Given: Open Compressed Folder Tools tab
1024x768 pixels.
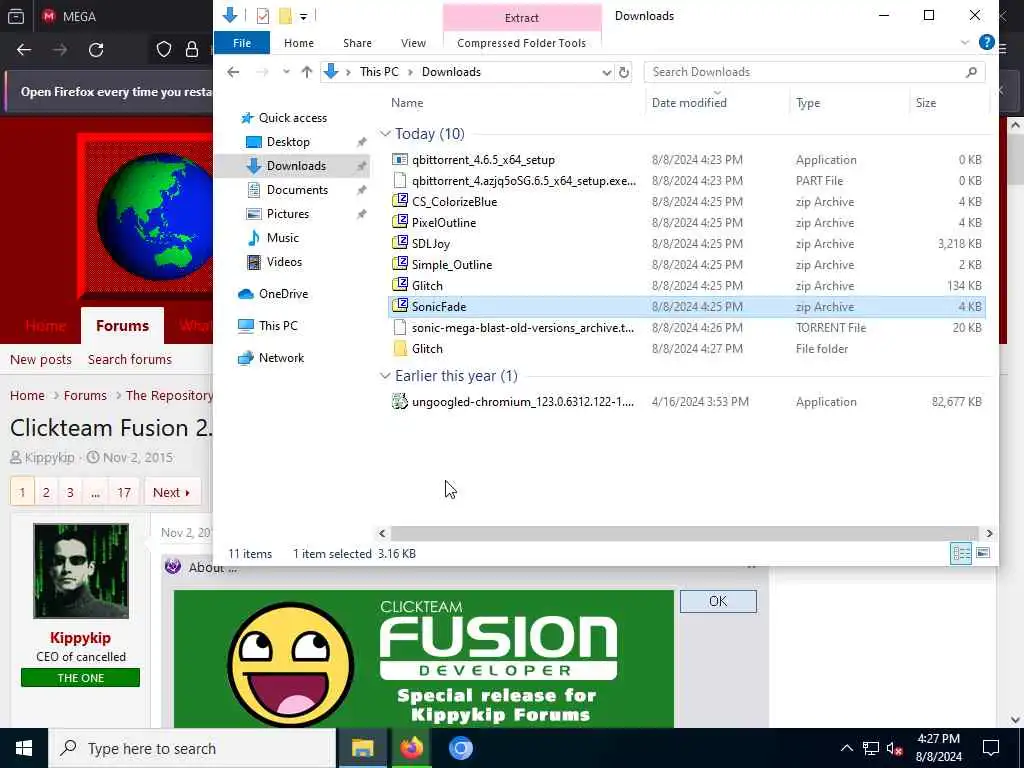Looking at the screenshot, I should [x=521, y=43].
